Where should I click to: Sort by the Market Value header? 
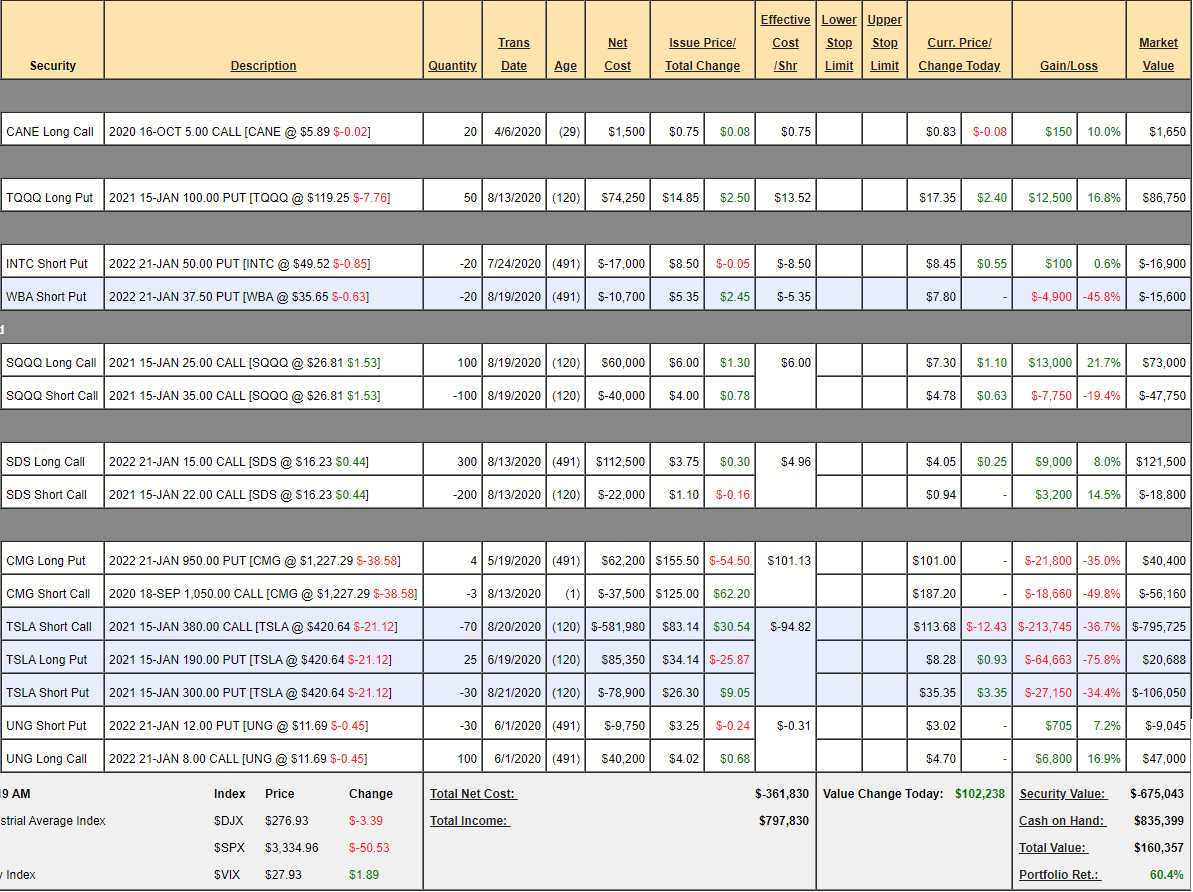click(x=1158, y=54)
